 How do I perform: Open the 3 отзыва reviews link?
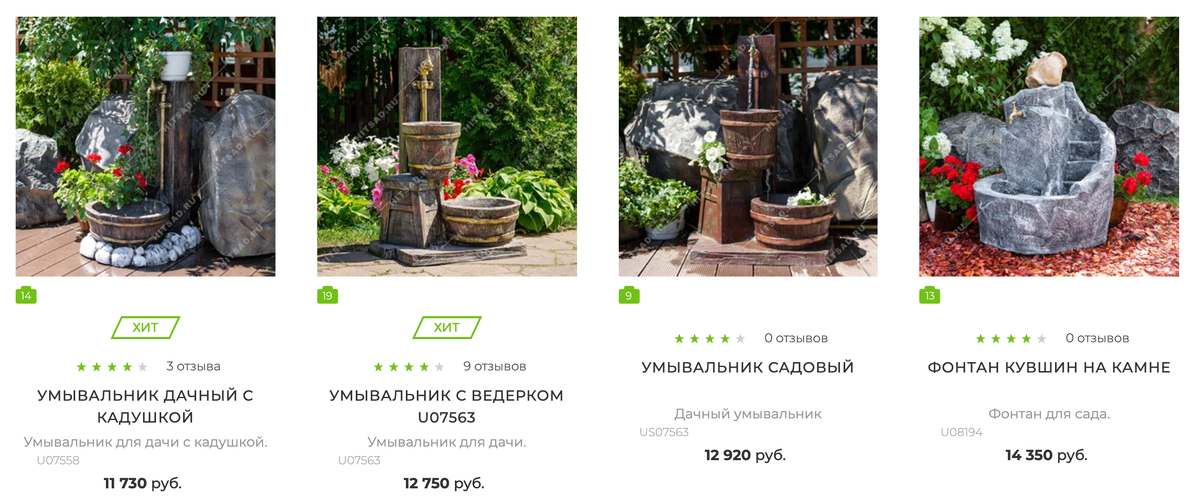point(193,366)
